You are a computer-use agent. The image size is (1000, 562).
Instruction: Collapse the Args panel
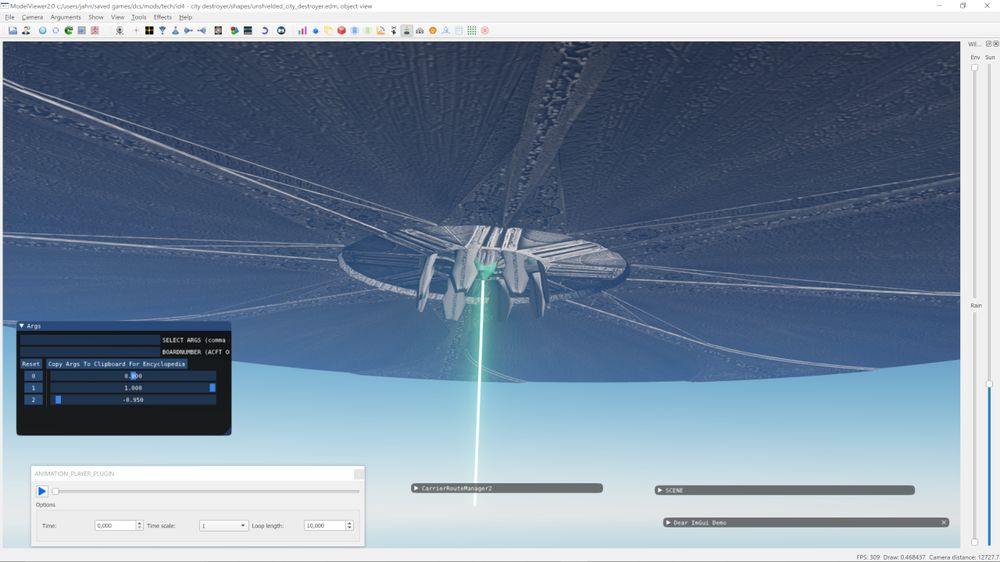click(22, 326)
